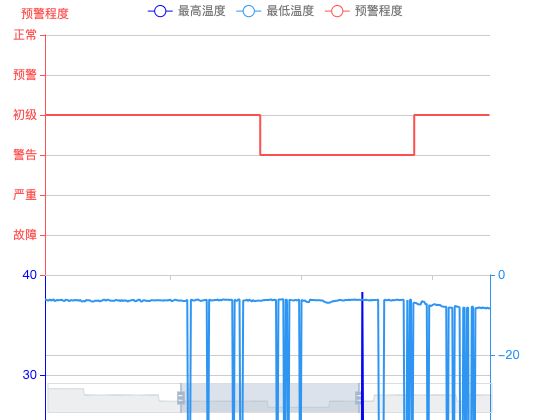Image resolution: width=550 pixels, height=420 pixels.
Task: Click the 最低温度 legend label text
Action: (290, 11)
